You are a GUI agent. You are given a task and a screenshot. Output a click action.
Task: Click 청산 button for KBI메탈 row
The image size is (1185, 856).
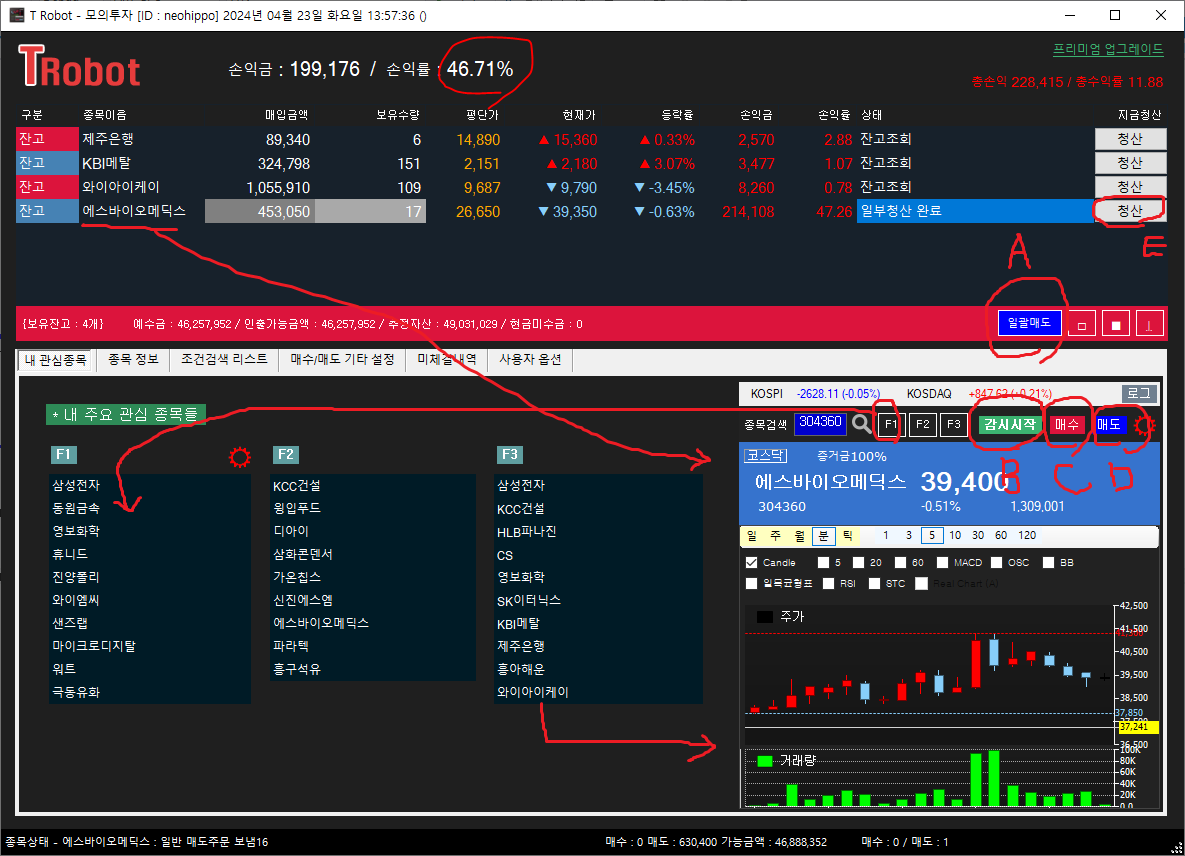[x=1130, y=163]
